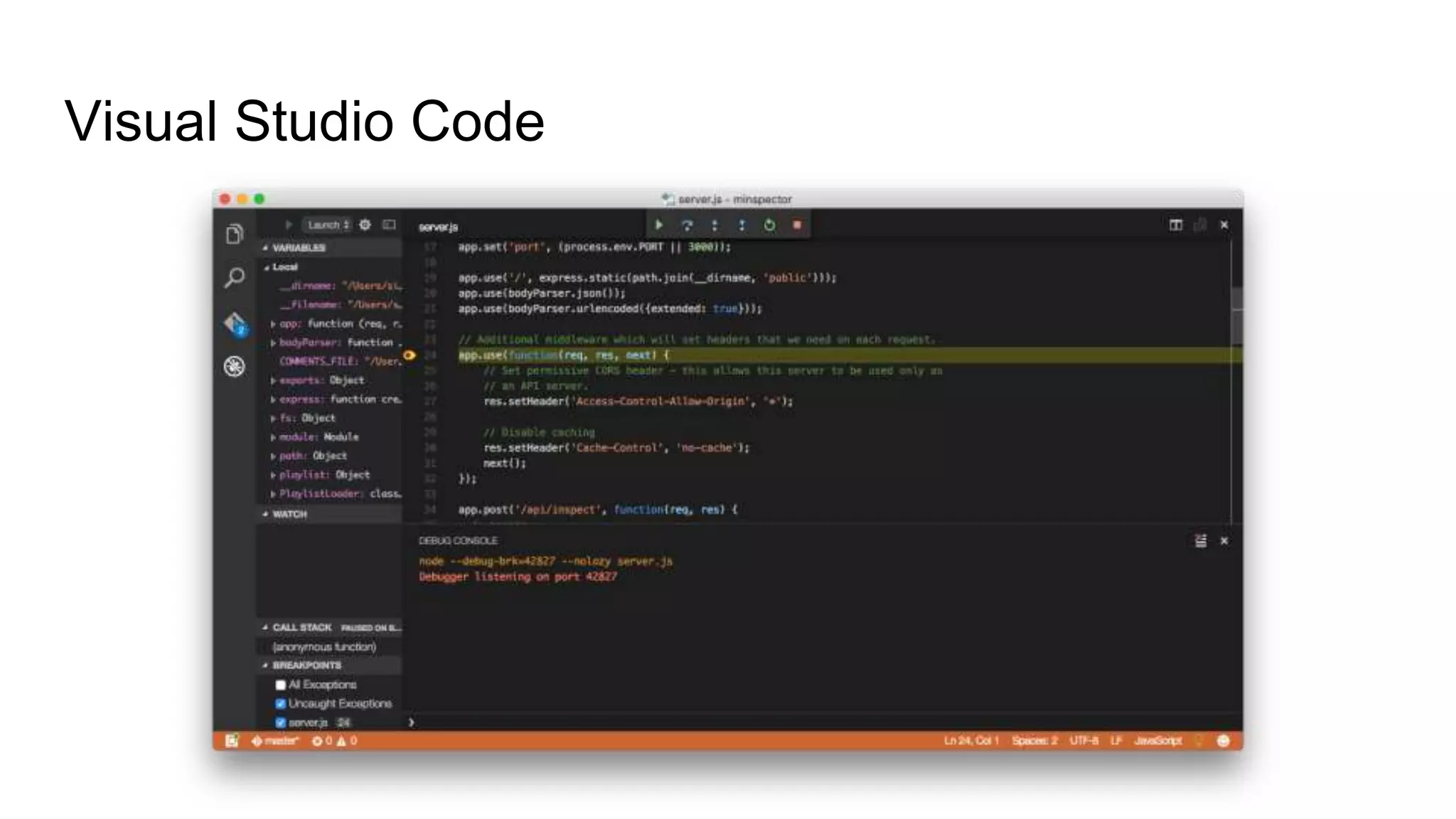1456x819 pixels.
Task: Toggle Uncaught Exceptions breakpoint checkbox
Action: [280, 704]
